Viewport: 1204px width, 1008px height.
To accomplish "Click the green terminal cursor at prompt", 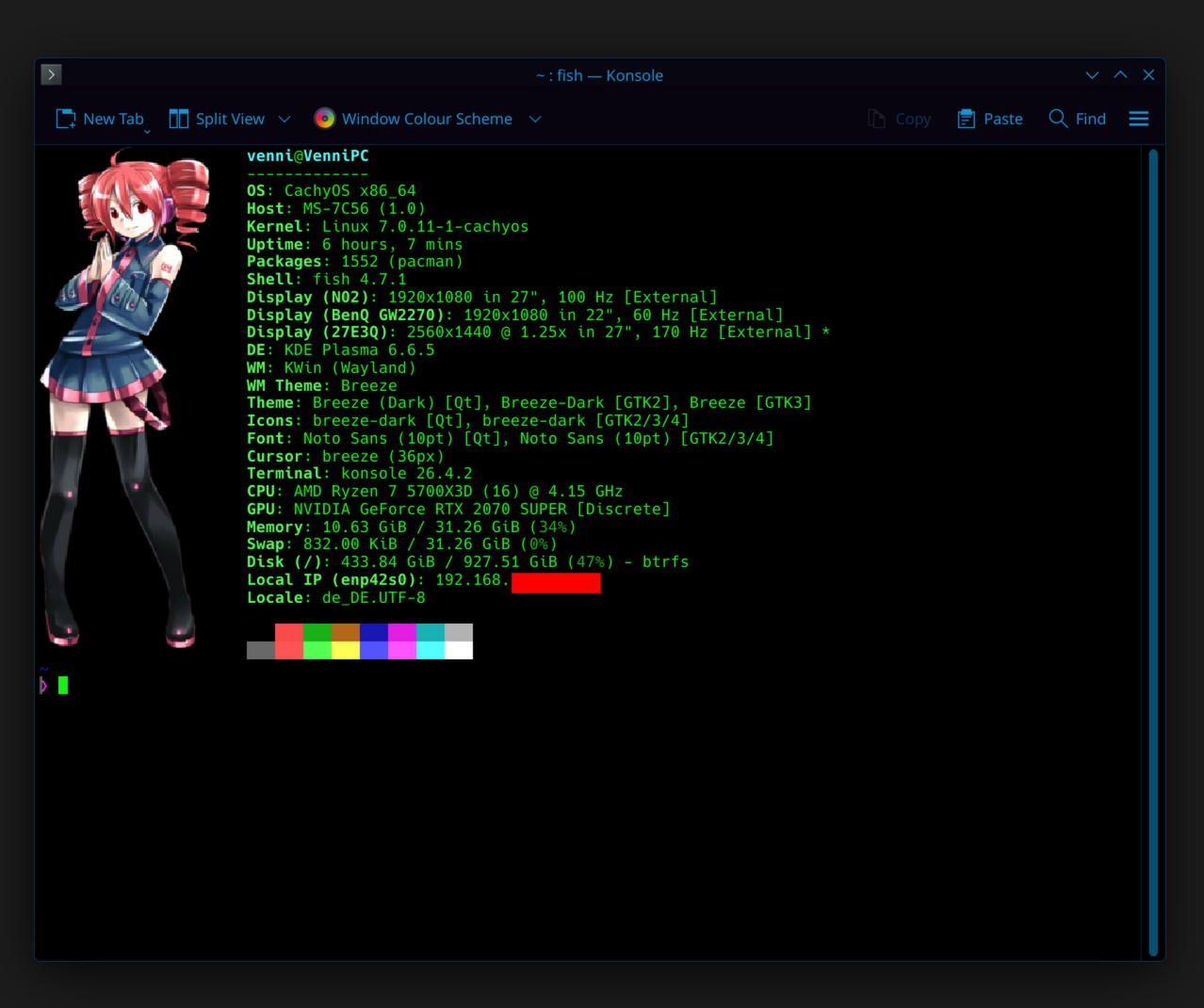I will click(x=63, y=686).
